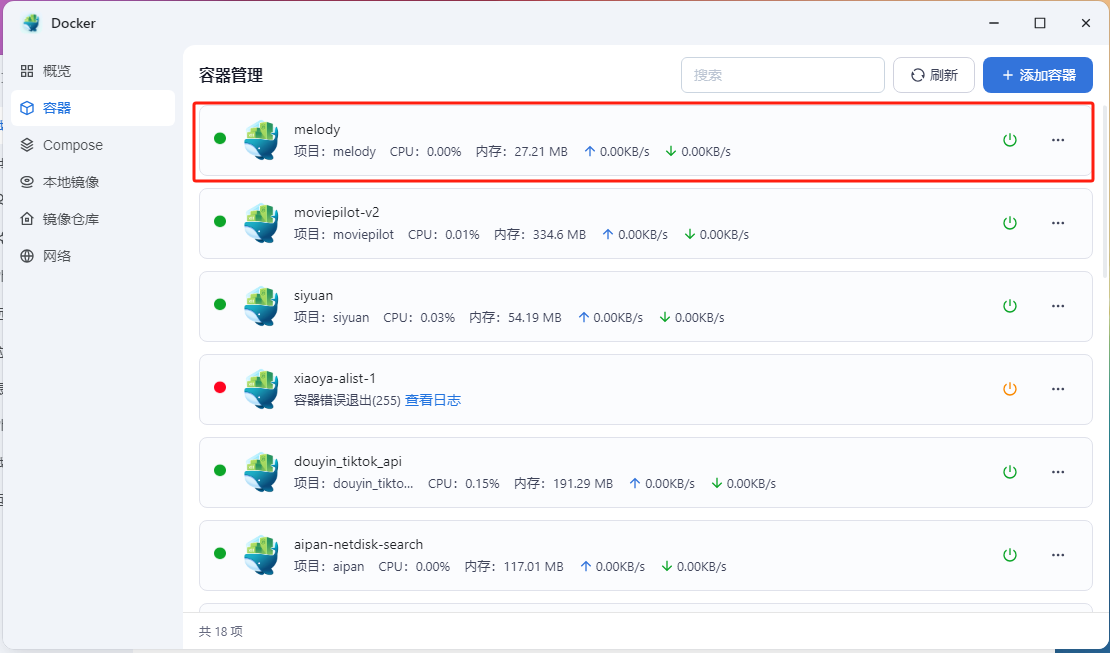The height and width of the screenshot is (653, 1110).
Task: Click the green status dot for siyuan
Action: 220,304
